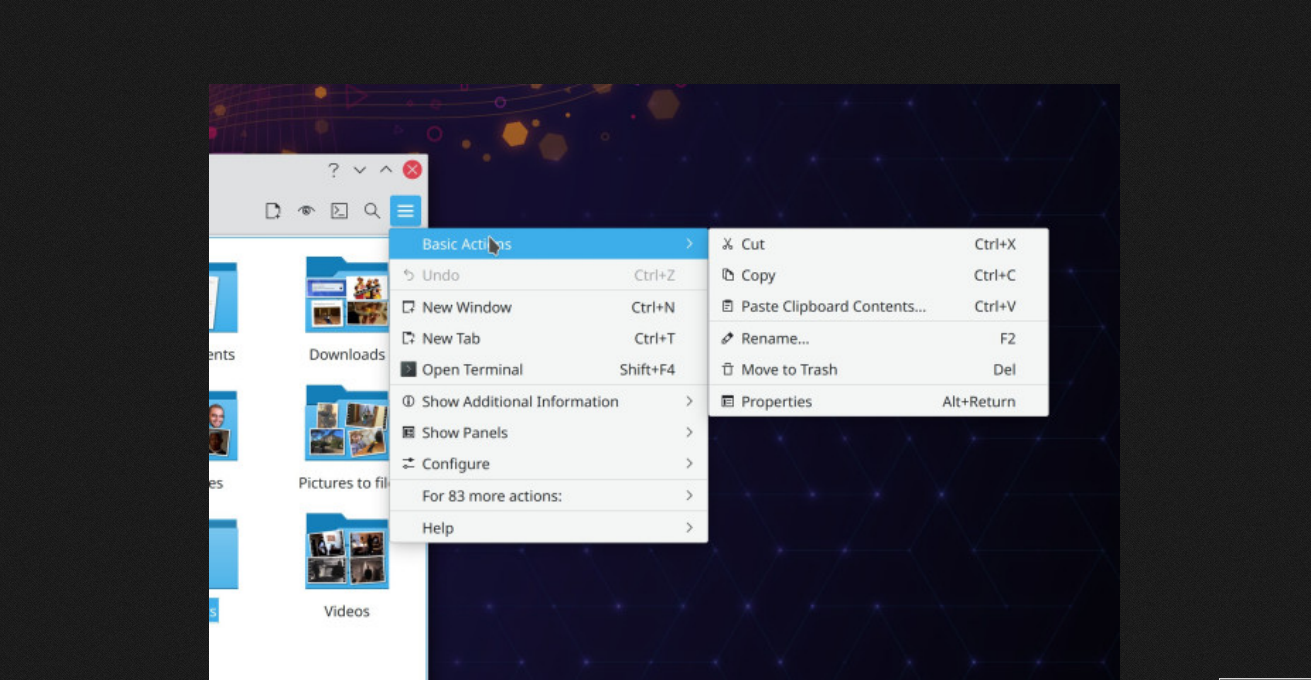This screenshot has height=680, width=1311.
Task: Close the Dolphin window with red button
Action: tap(412, 170)
